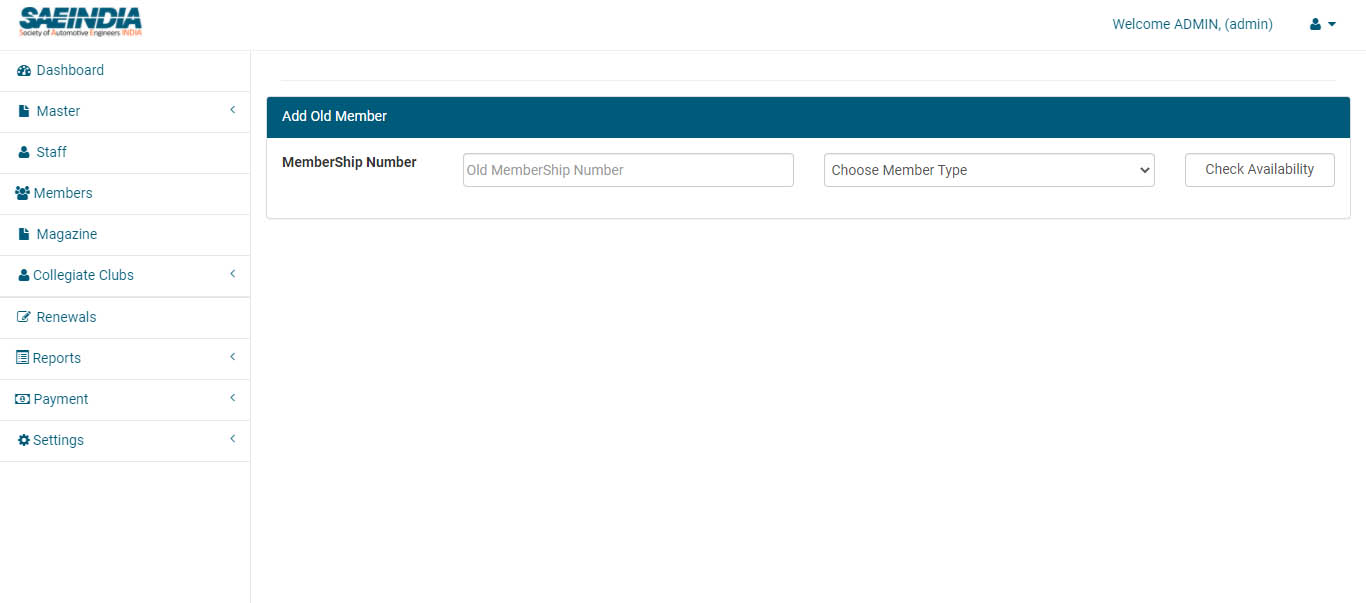Click the Members group icon
Image resolution: width=1366 pixels, height=603 pixels.
(23, 194)
